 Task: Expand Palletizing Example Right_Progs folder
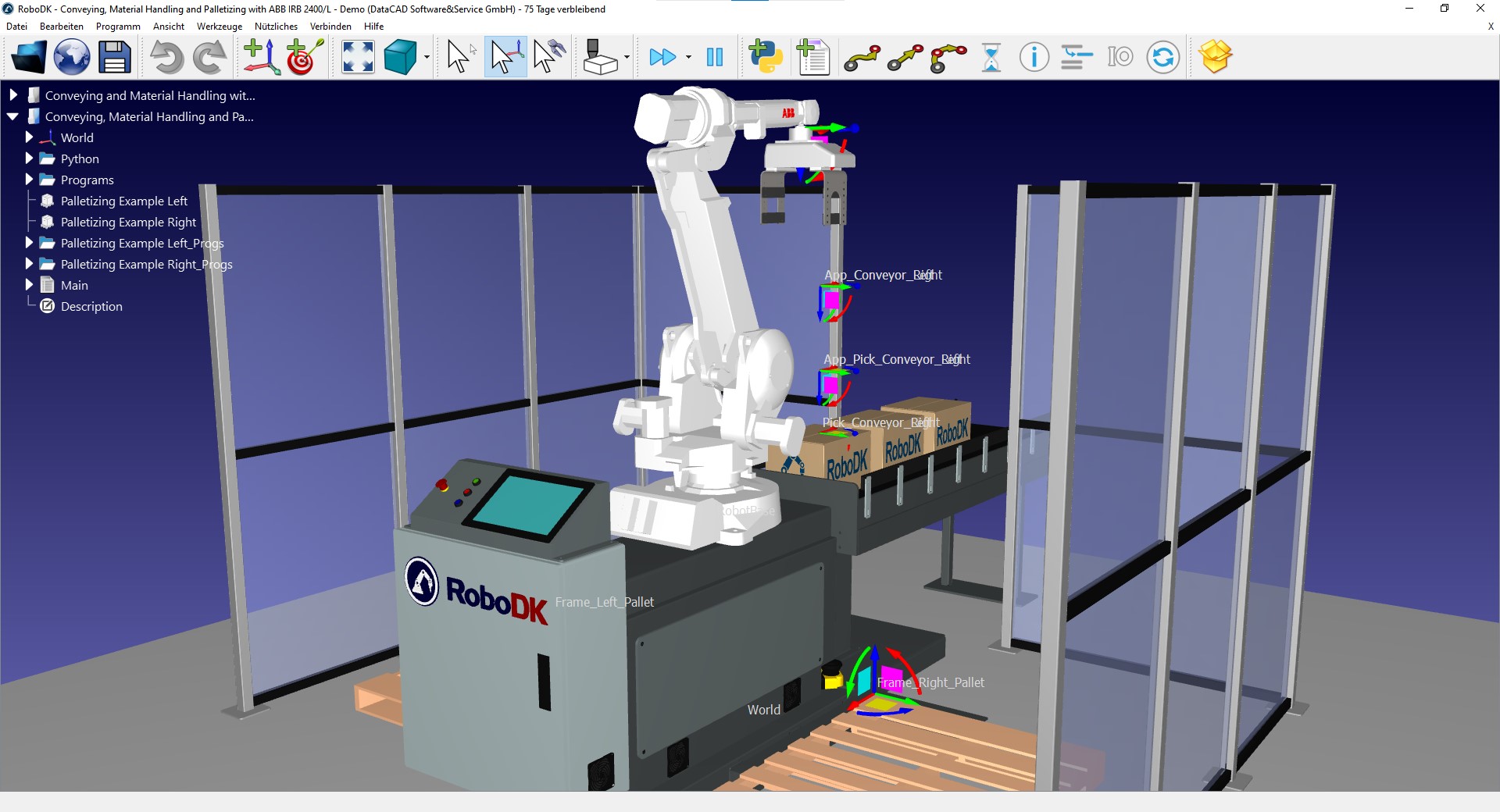click(x=29, y=264)
